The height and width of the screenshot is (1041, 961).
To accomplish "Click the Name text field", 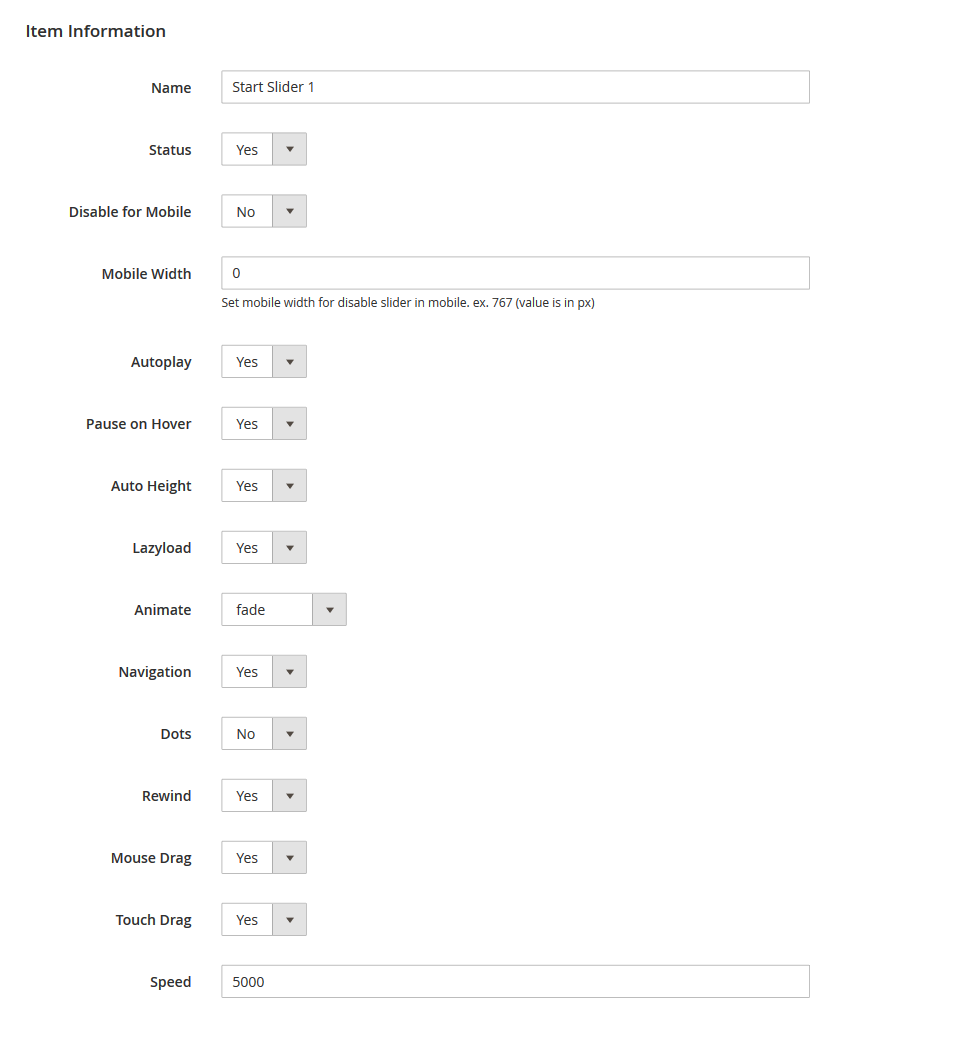I will pos(515,87).
